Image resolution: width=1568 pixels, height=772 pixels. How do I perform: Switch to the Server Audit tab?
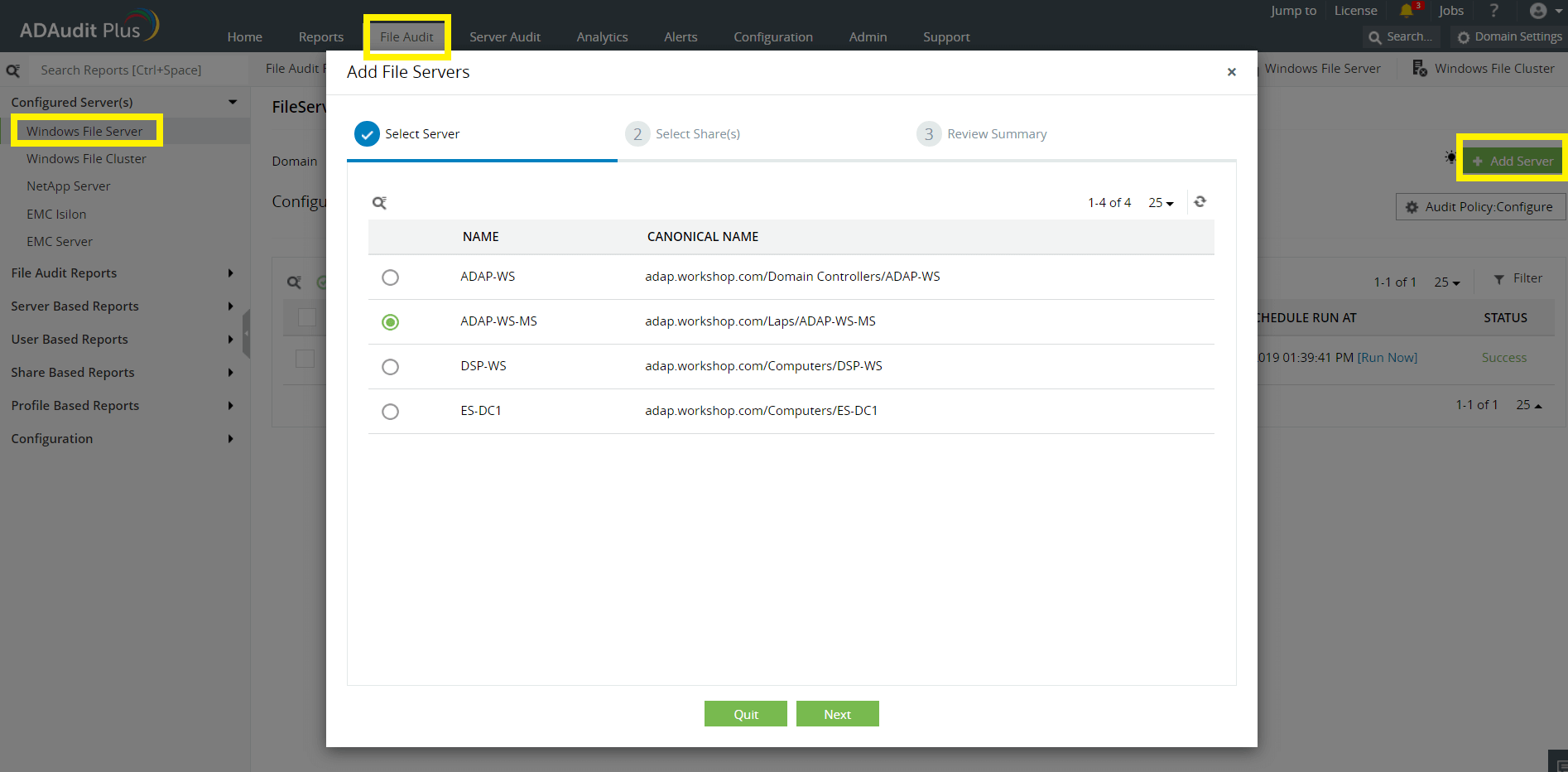(505, 36)
